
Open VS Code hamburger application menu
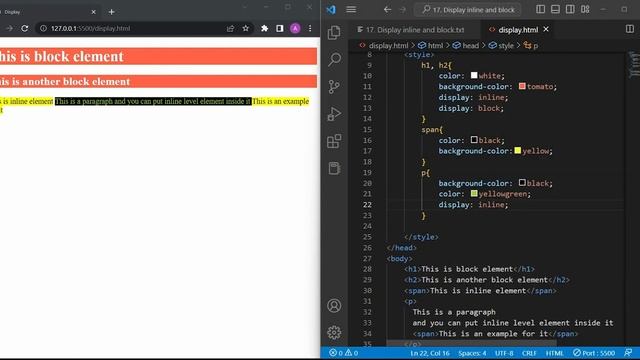pyautogui.click(x=351, y=9)
